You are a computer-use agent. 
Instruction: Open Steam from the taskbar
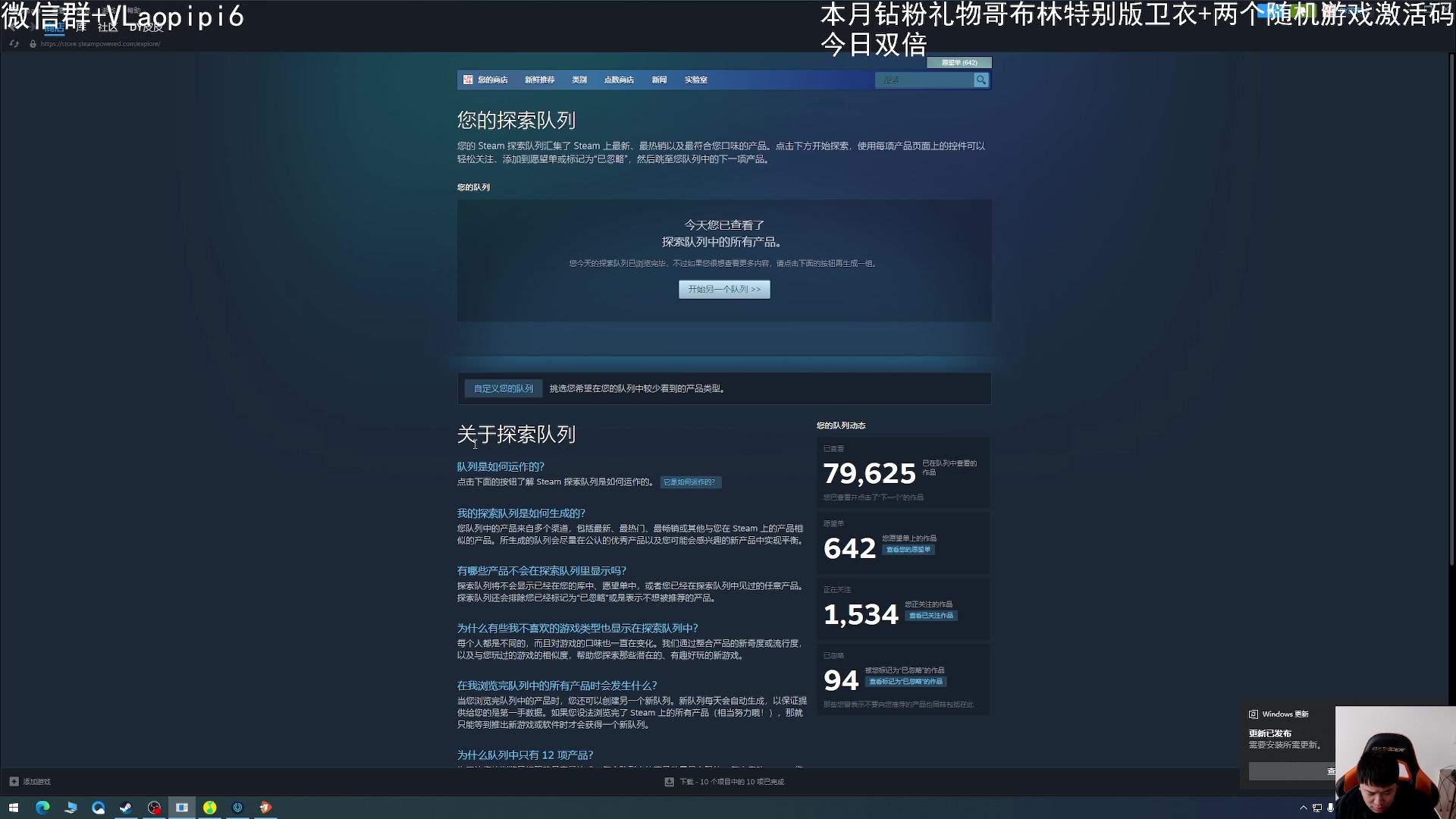(x=126, y=808)
